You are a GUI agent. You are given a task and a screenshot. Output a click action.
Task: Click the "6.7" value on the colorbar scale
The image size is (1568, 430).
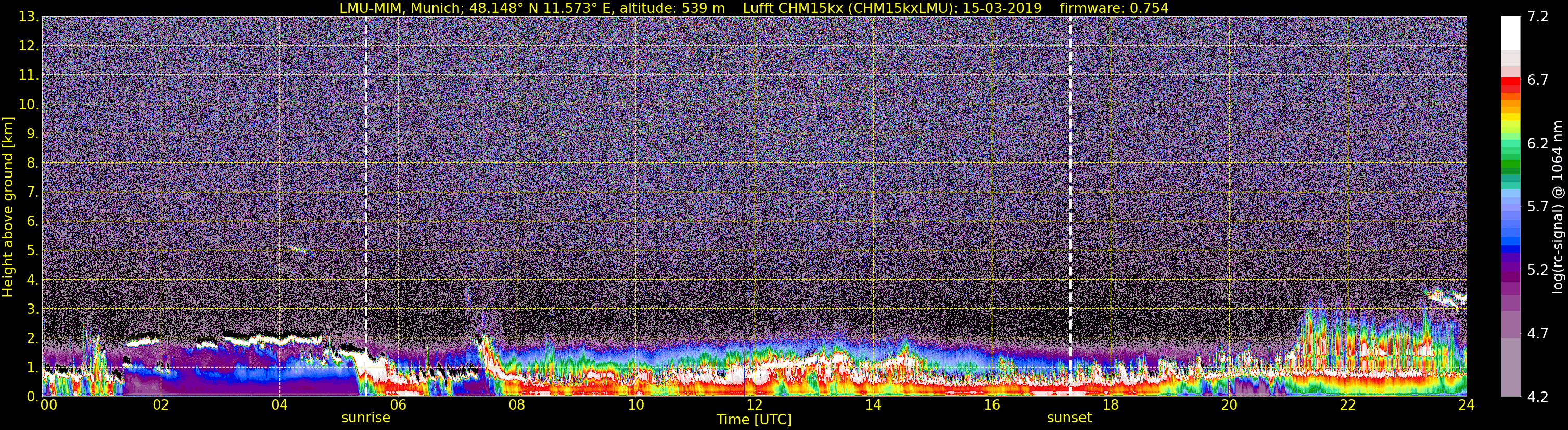[x=1538, y=80]
